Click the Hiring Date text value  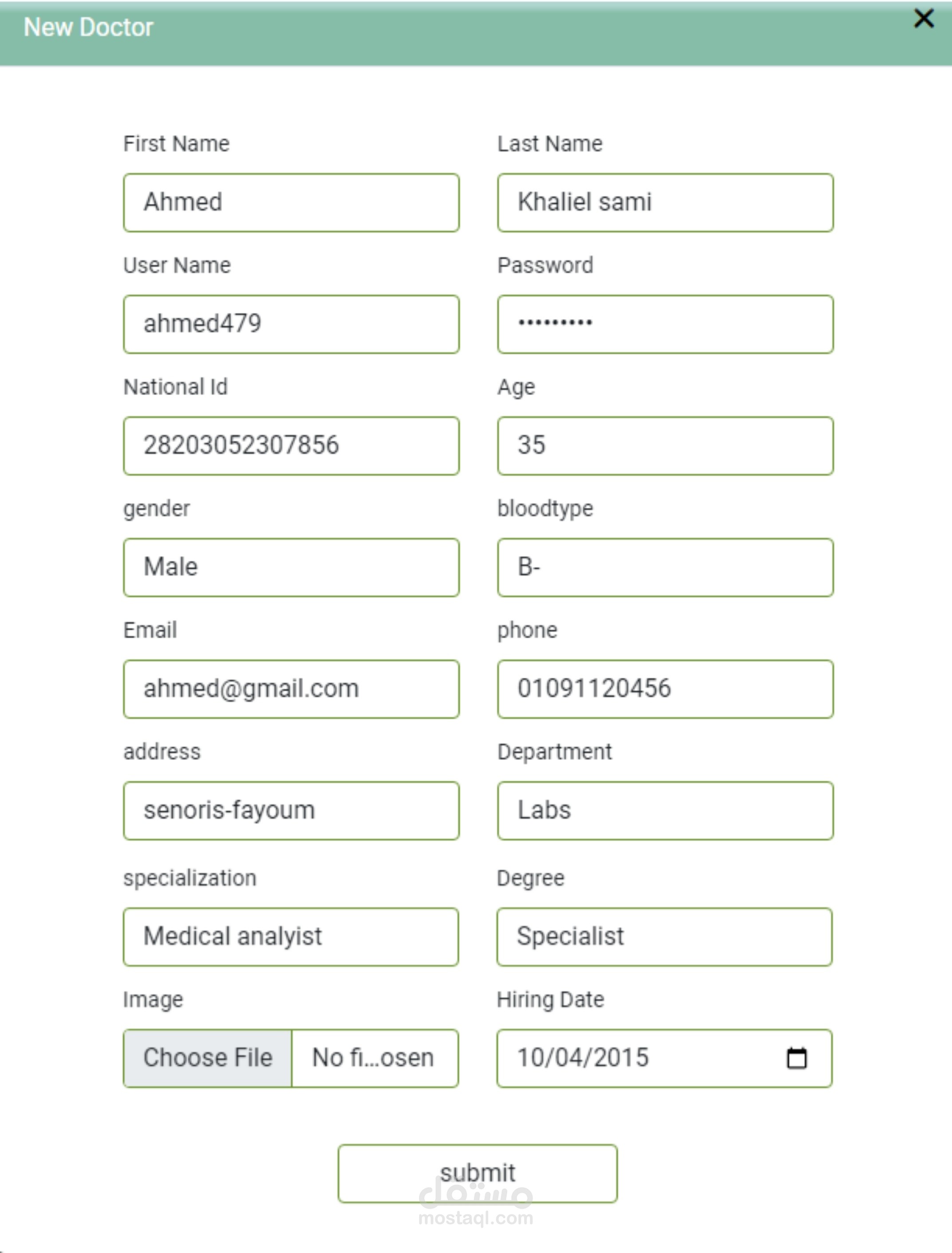point(583,1058)
